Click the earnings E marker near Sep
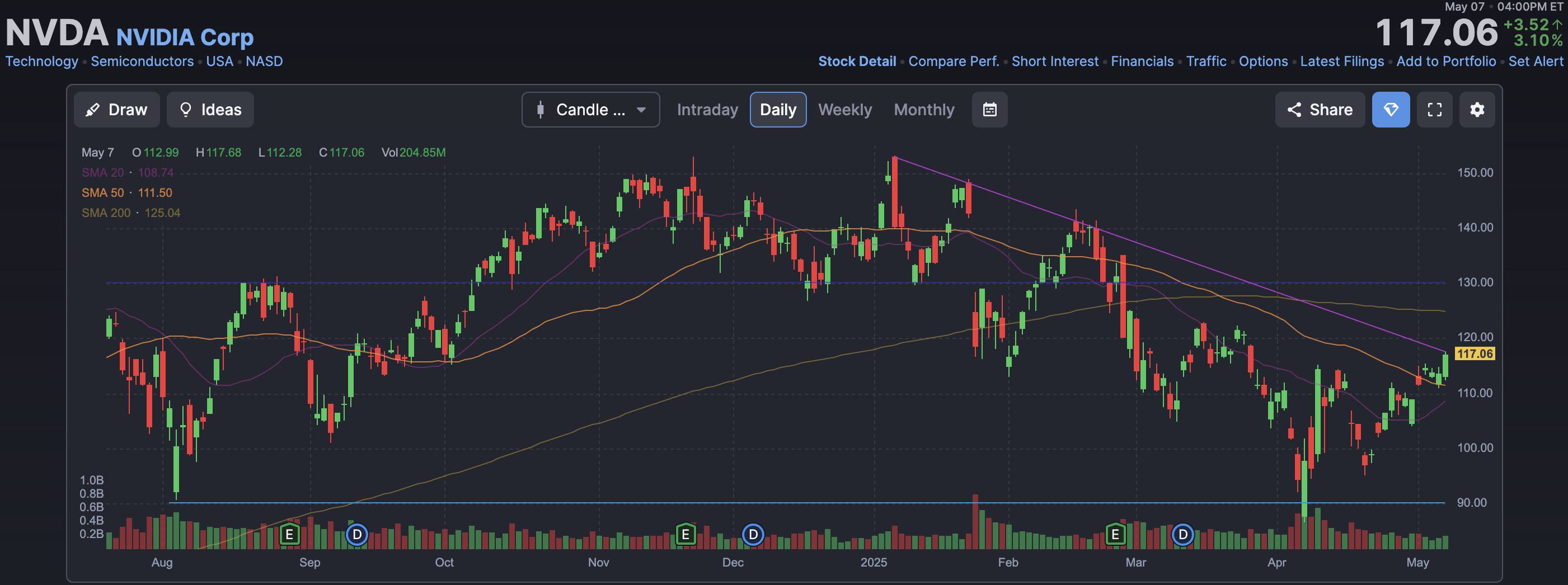Screen dimensions: 1568x585 point(290,535)
